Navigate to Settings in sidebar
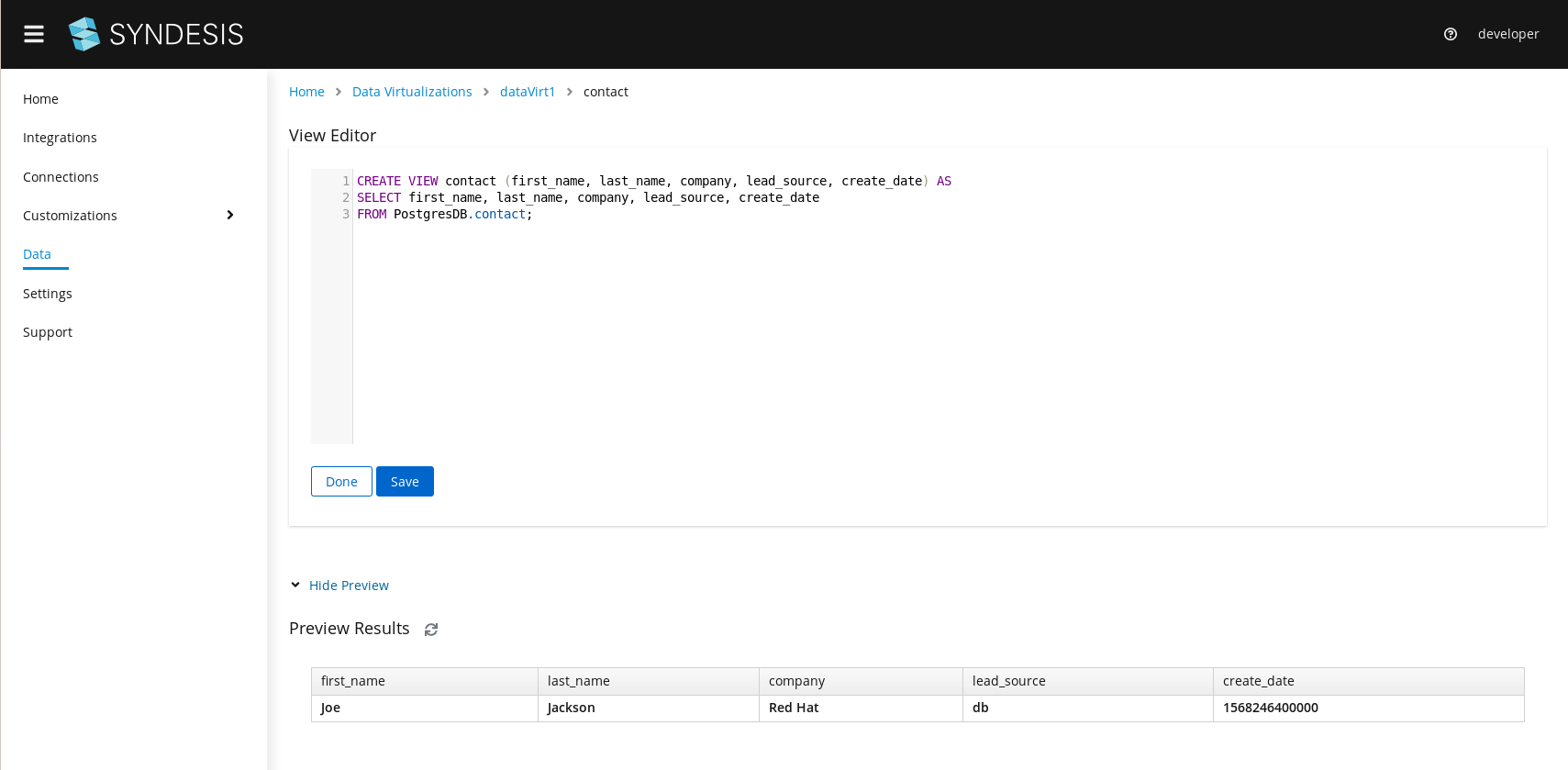The image size is (1568, 770). pyautogui.click(x=48, y=294)
